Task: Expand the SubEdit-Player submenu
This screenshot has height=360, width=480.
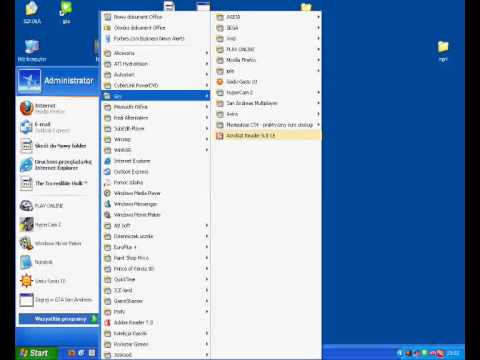Action: click(x=156, y=129)
